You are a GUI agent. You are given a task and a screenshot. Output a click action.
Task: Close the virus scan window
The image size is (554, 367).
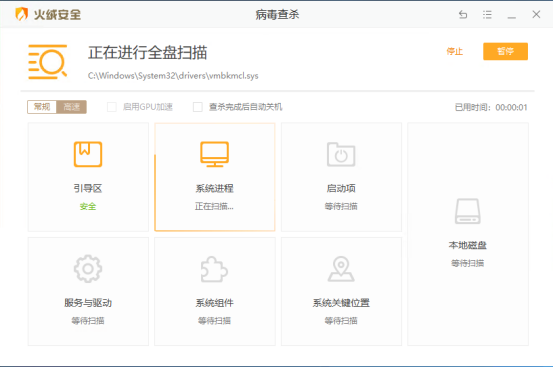536,14
